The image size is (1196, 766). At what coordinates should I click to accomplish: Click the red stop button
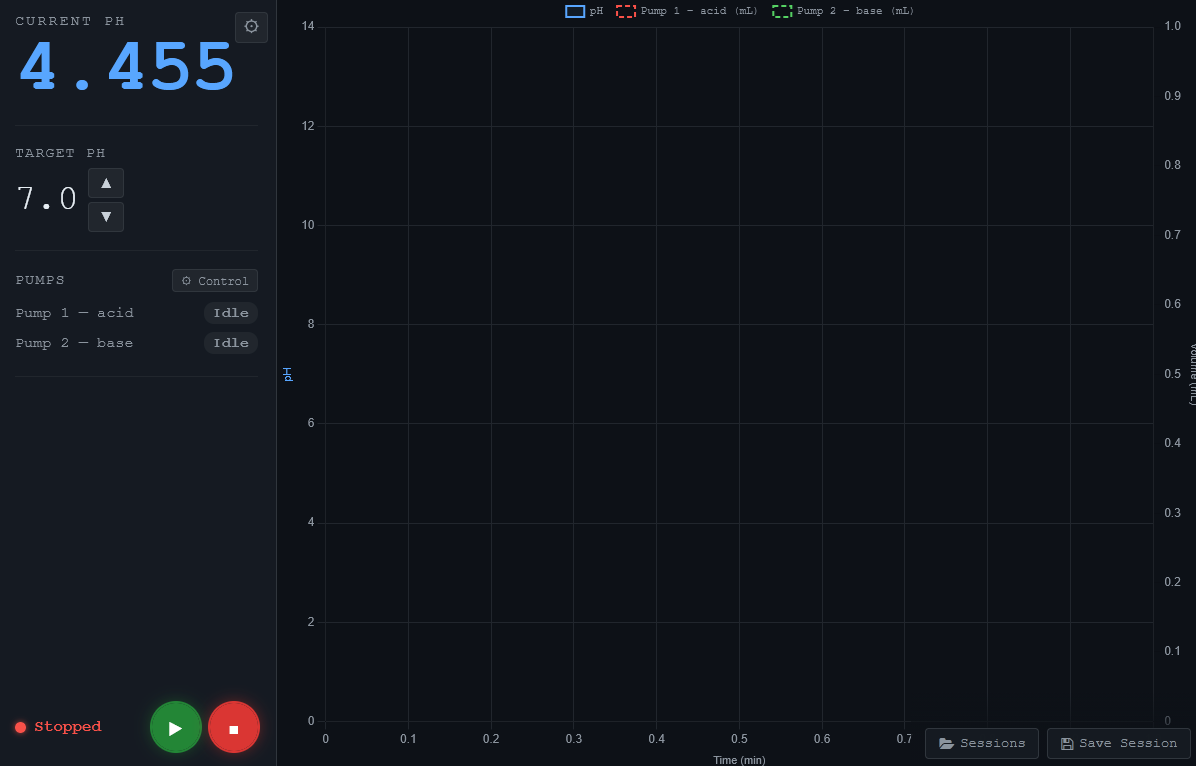click(234, 727)
